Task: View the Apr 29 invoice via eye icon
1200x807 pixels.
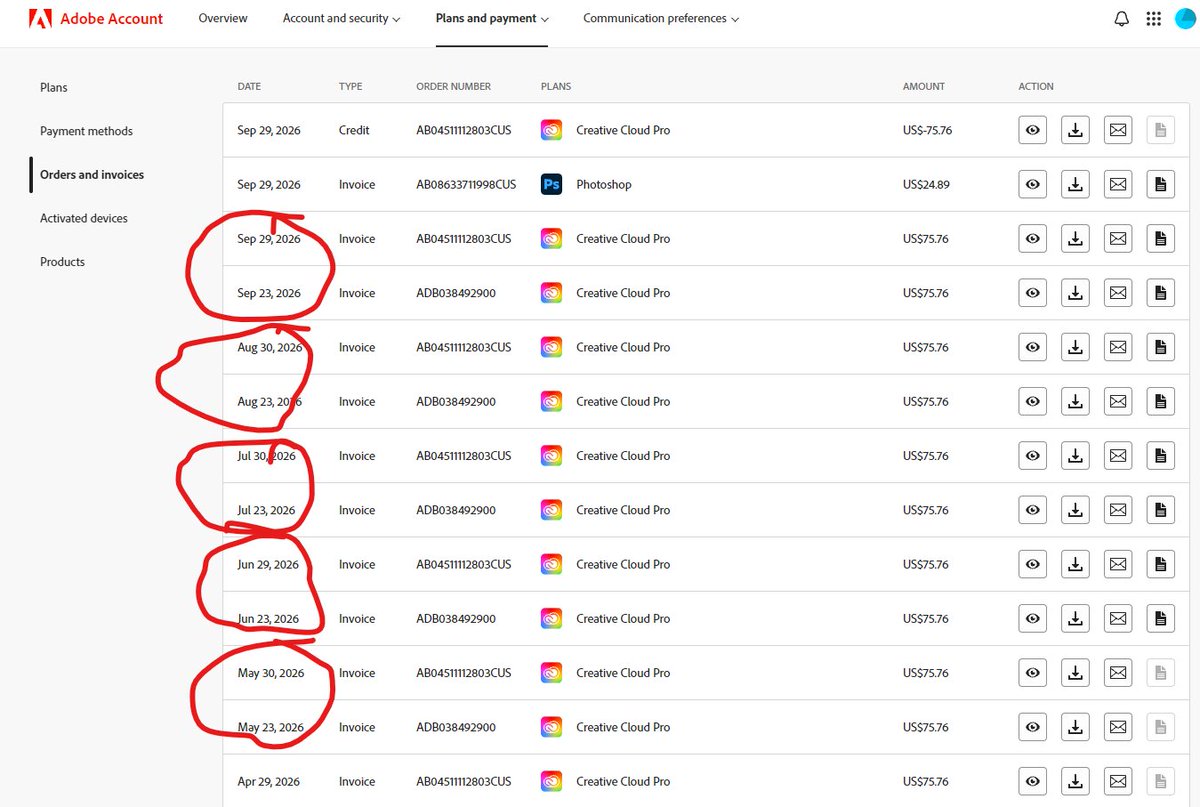Action: 1033,781
